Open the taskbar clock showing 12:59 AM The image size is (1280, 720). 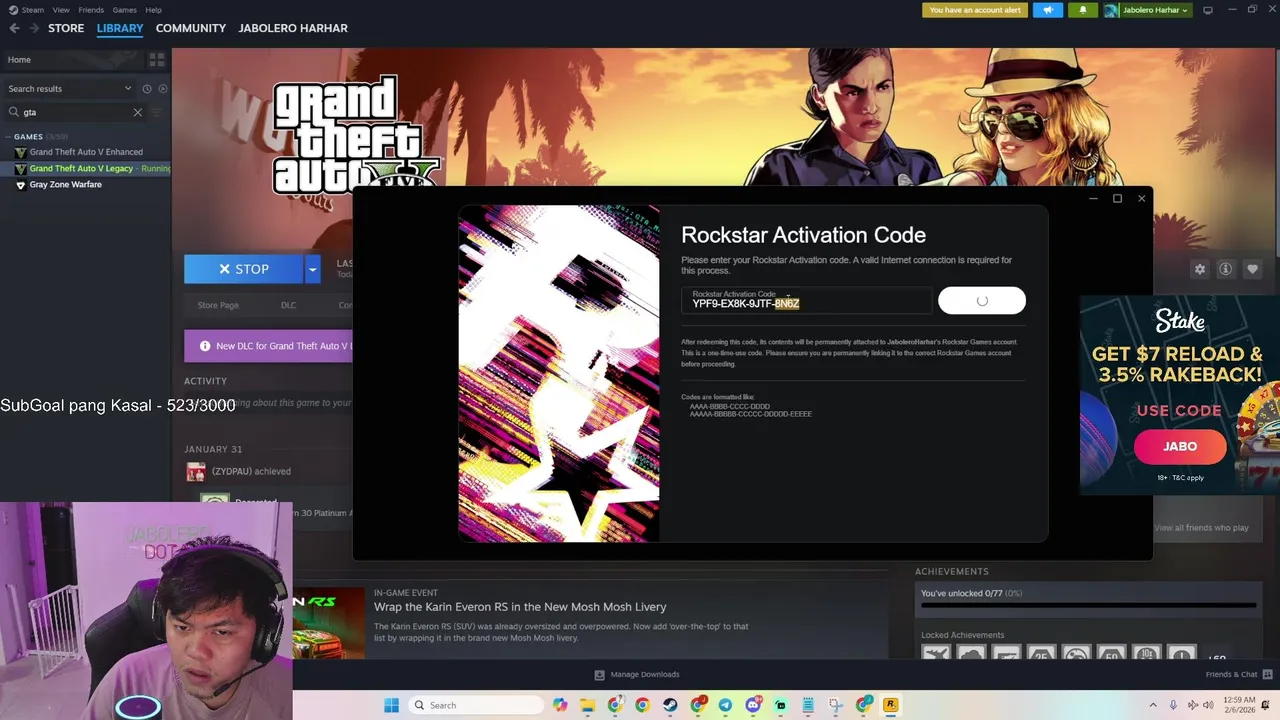pos(1239,705)
